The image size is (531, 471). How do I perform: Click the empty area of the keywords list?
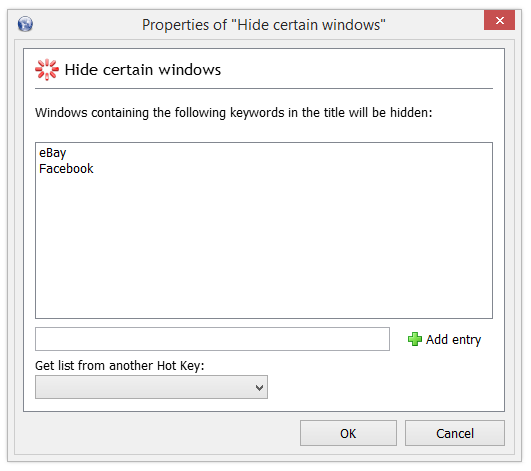[x=264, y=247]
